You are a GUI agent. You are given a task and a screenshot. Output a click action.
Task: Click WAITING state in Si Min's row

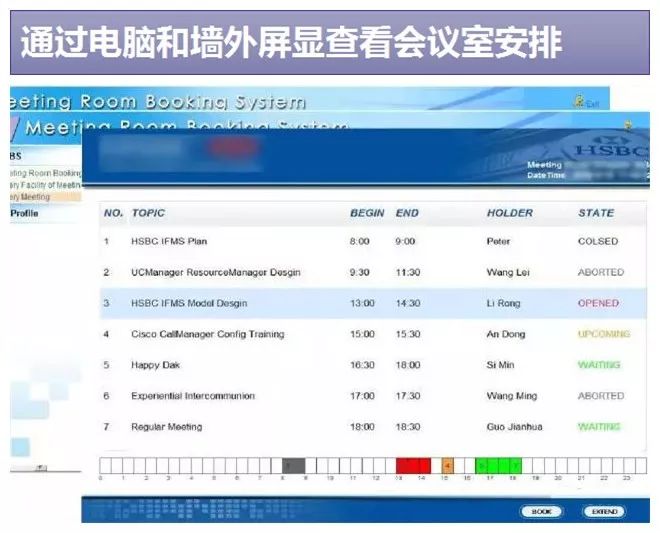click(x=599, y=365)
